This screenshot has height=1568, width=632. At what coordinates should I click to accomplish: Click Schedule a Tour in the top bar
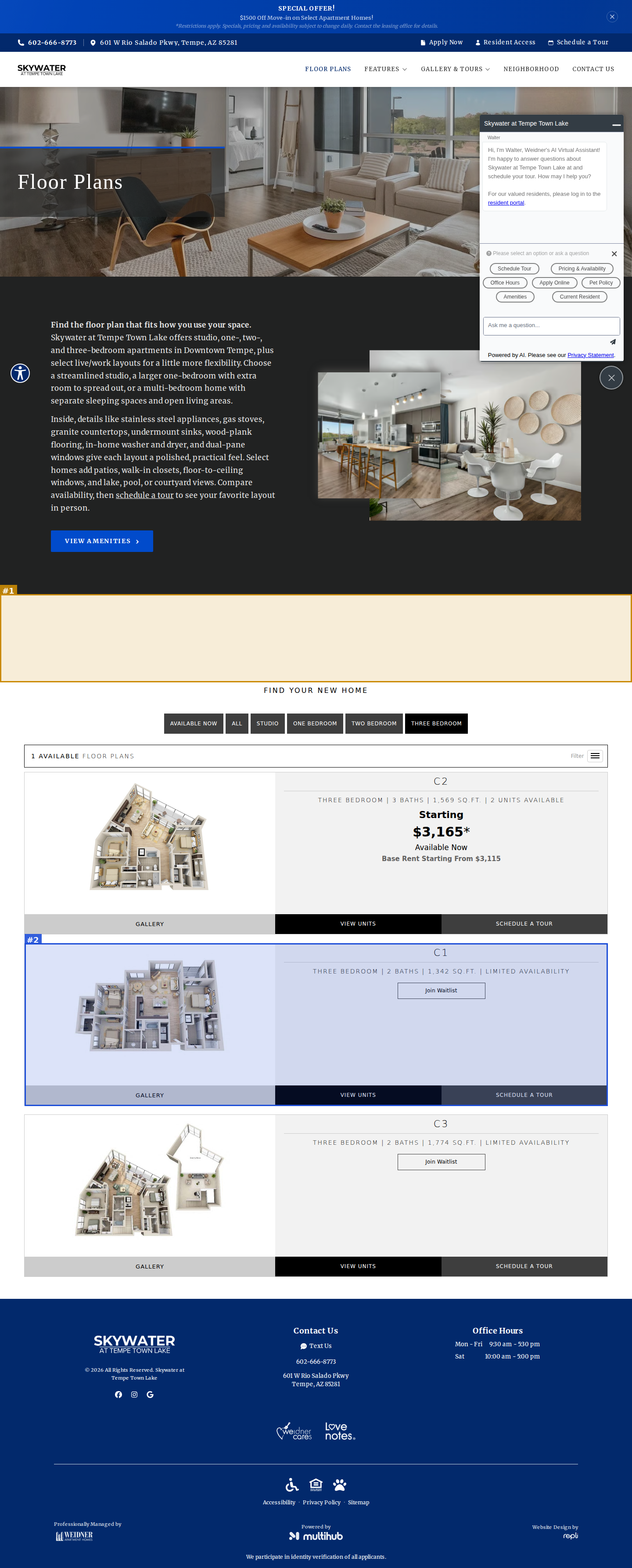[578, 43]
